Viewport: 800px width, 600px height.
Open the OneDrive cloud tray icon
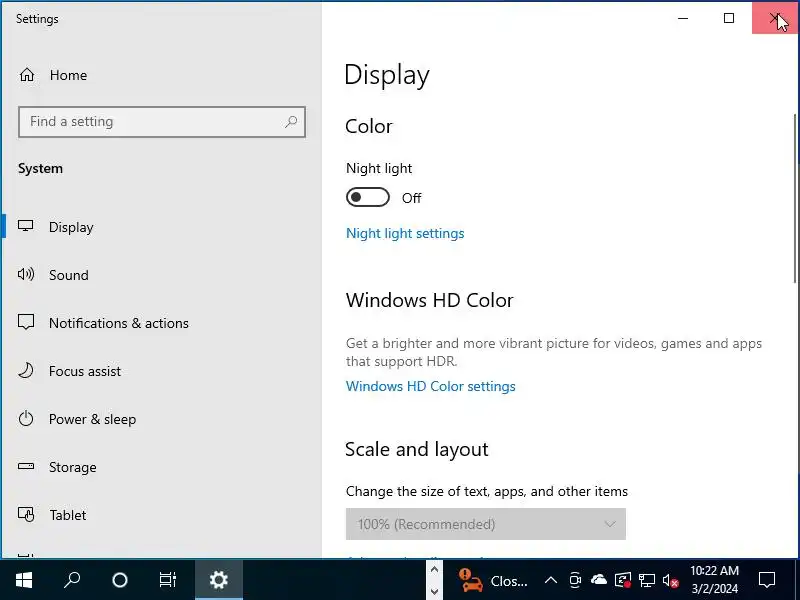click(x=599, y=580)
